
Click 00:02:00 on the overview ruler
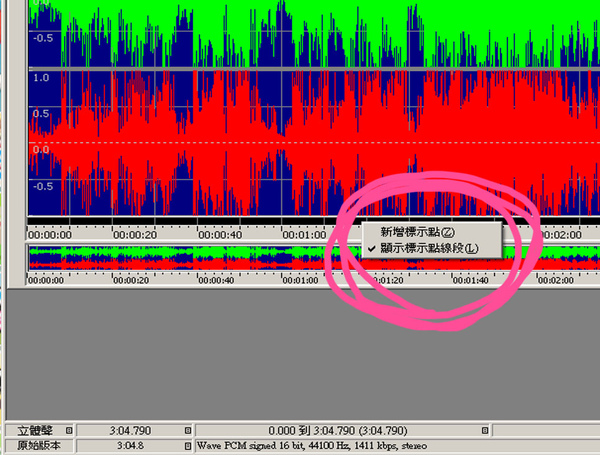tap(556, 280)
